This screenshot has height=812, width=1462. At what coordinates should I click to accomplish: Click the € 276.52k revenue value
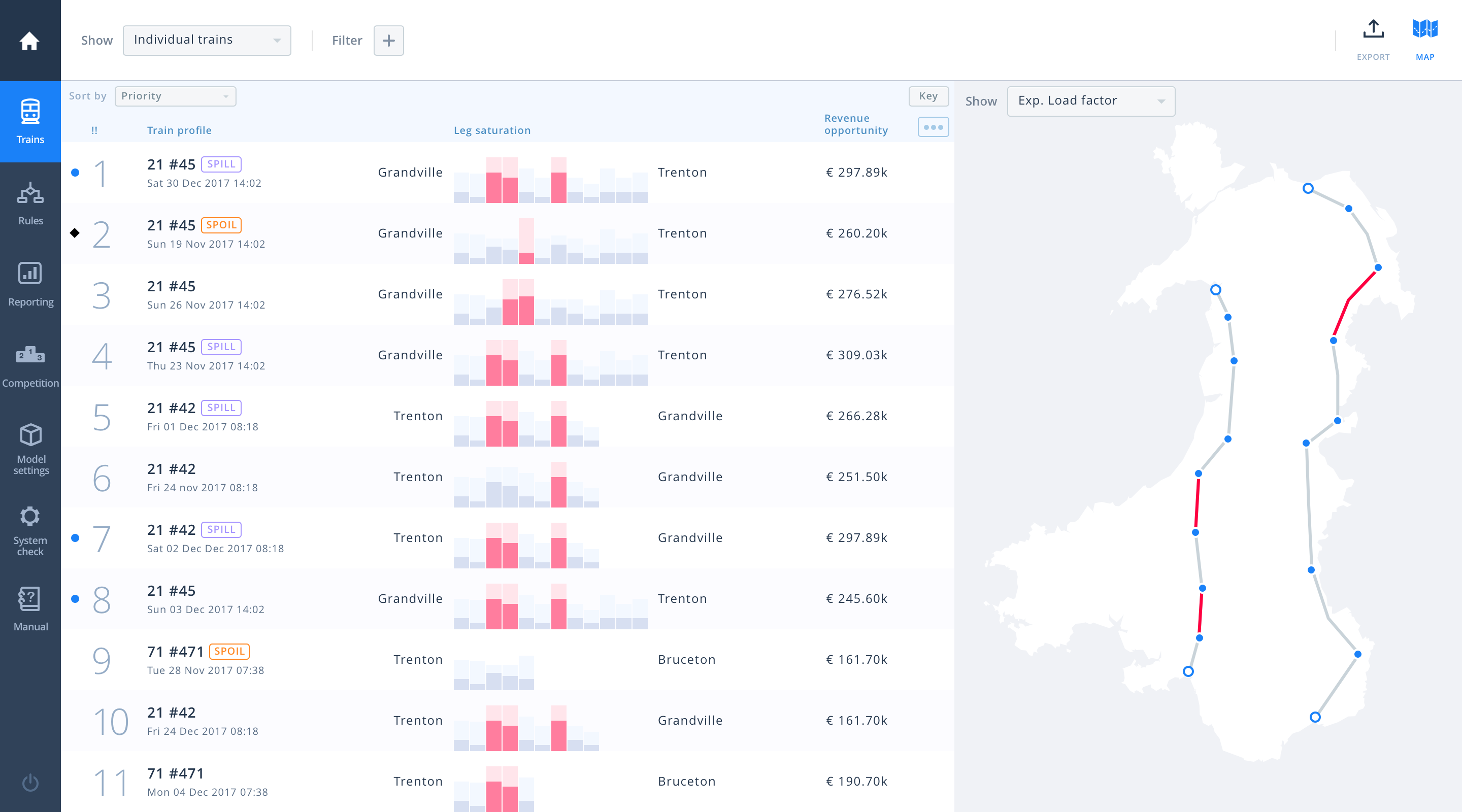[x=856, y=294]
